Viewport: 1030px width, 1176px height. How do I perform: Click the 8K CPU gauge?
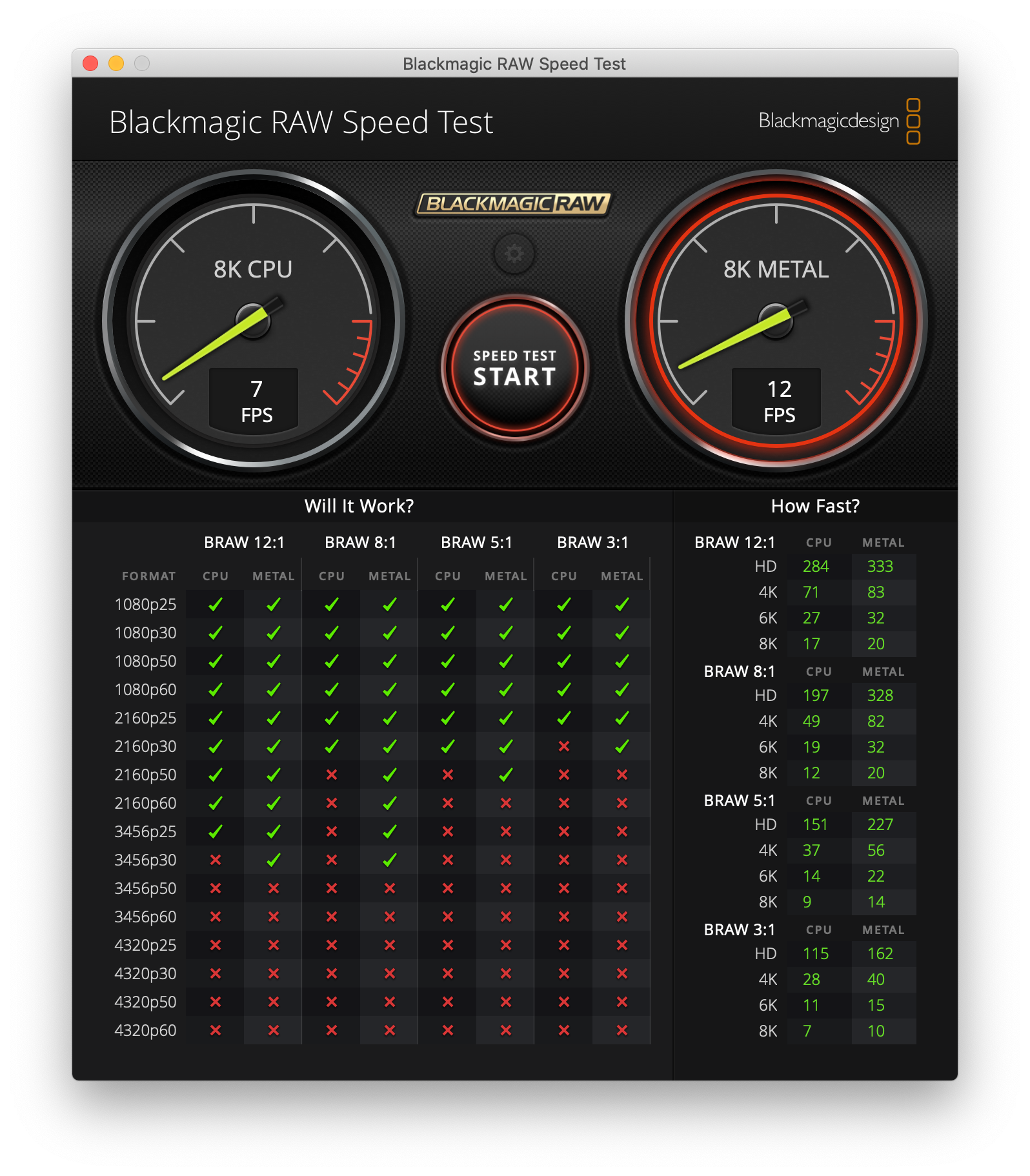pos(254,320)
